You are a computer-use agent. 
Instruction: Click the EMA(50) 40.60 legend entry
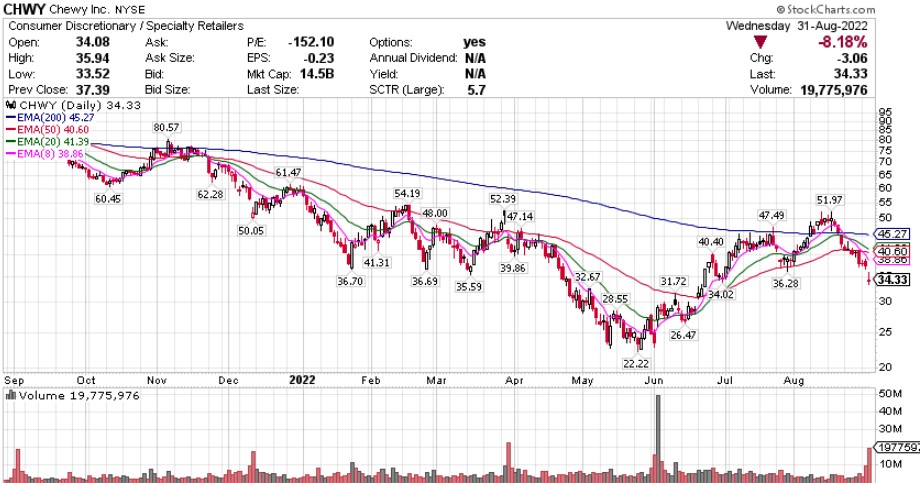(48, 129)
